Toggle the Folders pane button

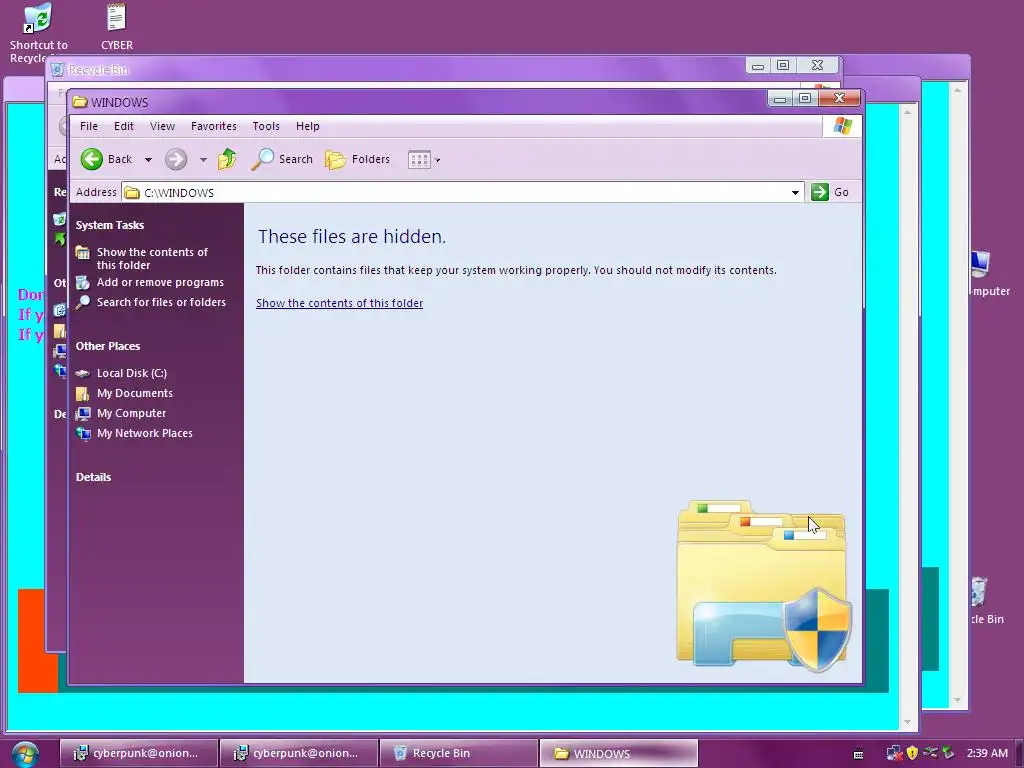pos(357,159)
